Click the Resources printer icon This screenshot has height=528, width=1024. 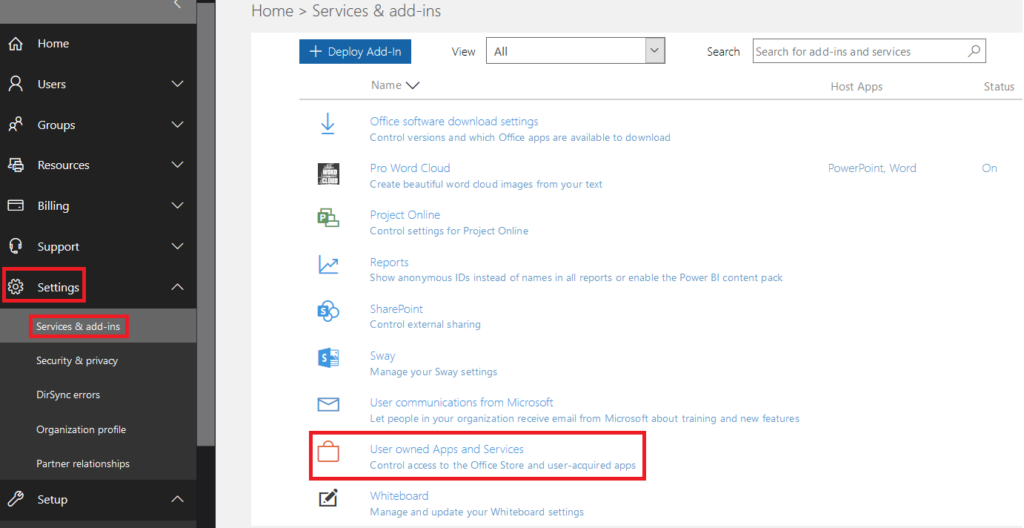pyautogui.click(x=16, y=165)
